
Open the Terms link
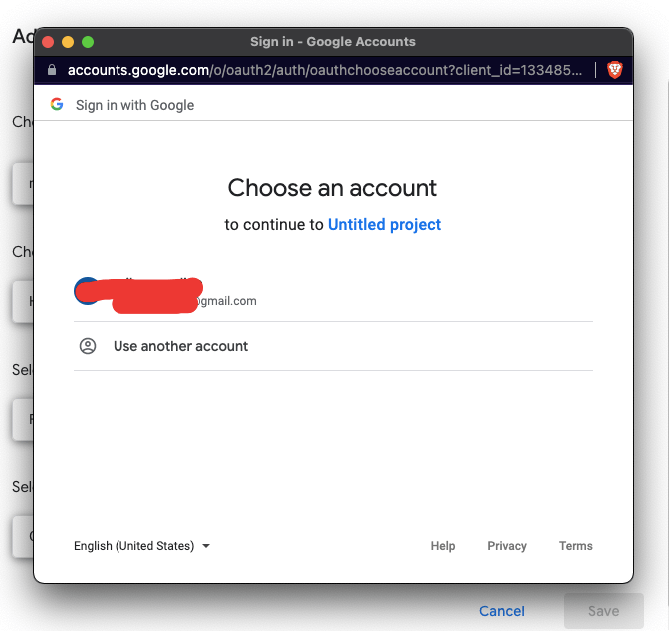[x=576, y=546]
